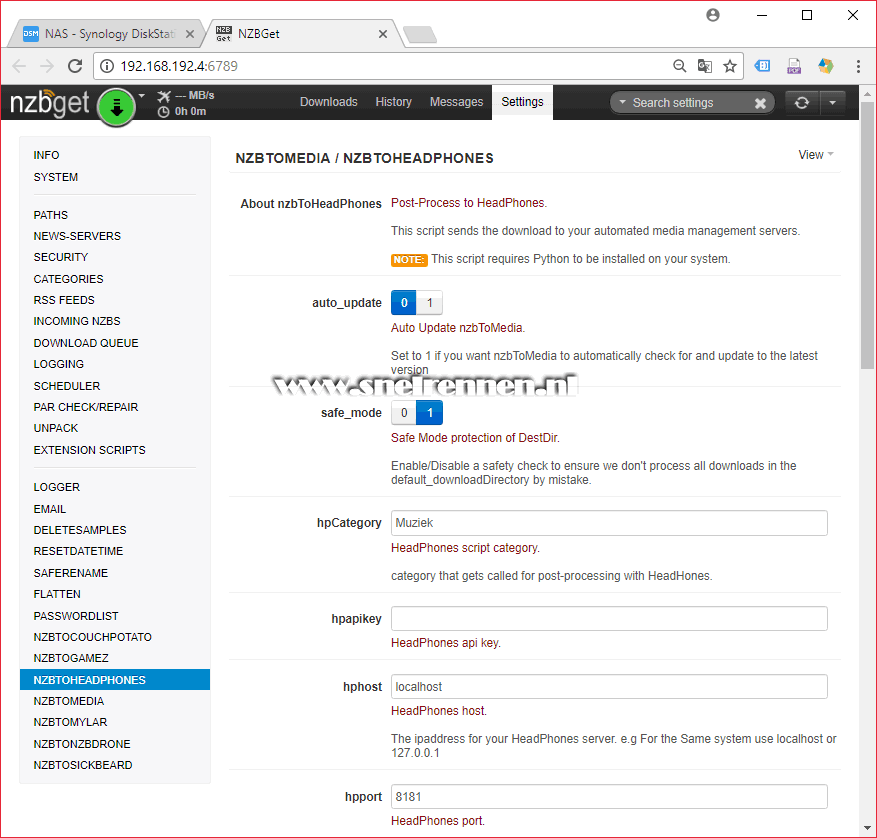Open RESETDATETIME script settings
Image resolution: width=877 pixels, height=838 pixels.
[x=78, y=552]
